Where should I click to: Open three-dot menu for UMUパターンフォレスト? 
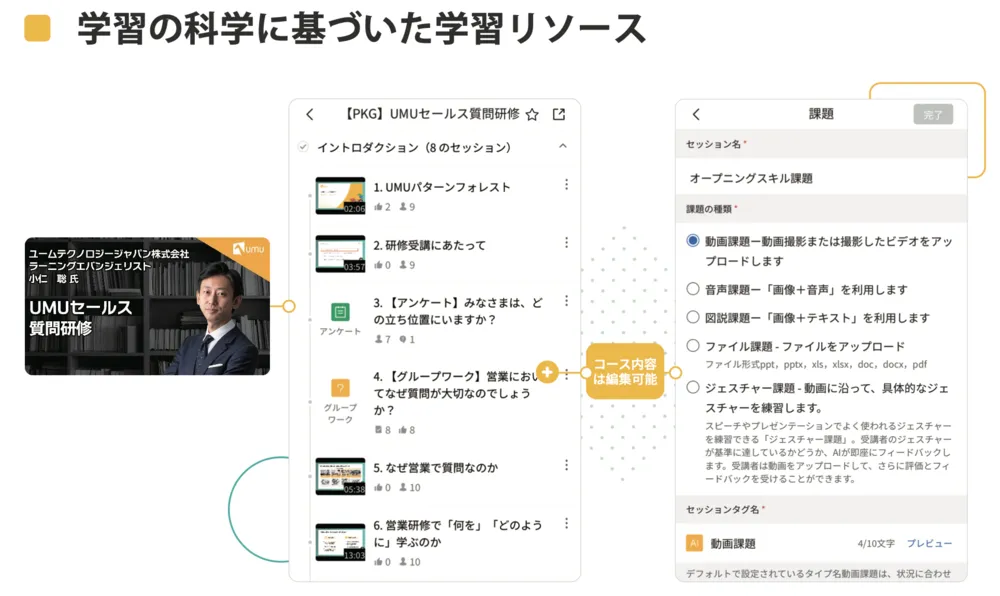(x=566, y=185)
